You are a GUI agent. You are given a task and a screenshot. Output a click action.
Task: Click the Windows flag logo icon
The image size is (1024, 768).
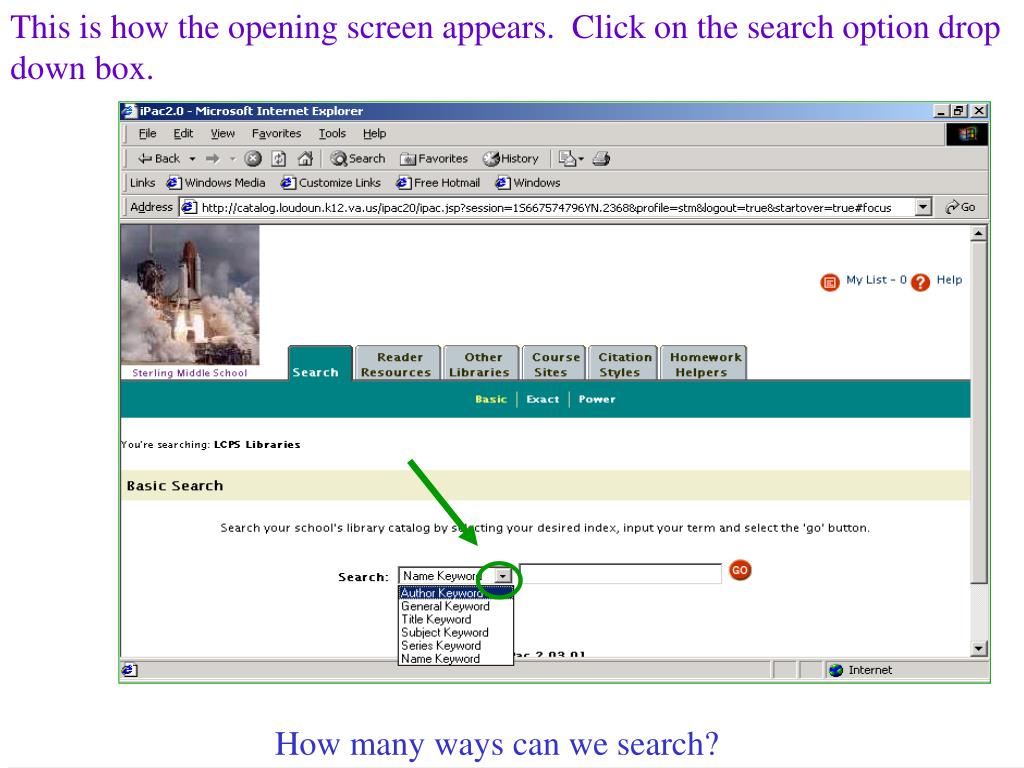point(967,134)
